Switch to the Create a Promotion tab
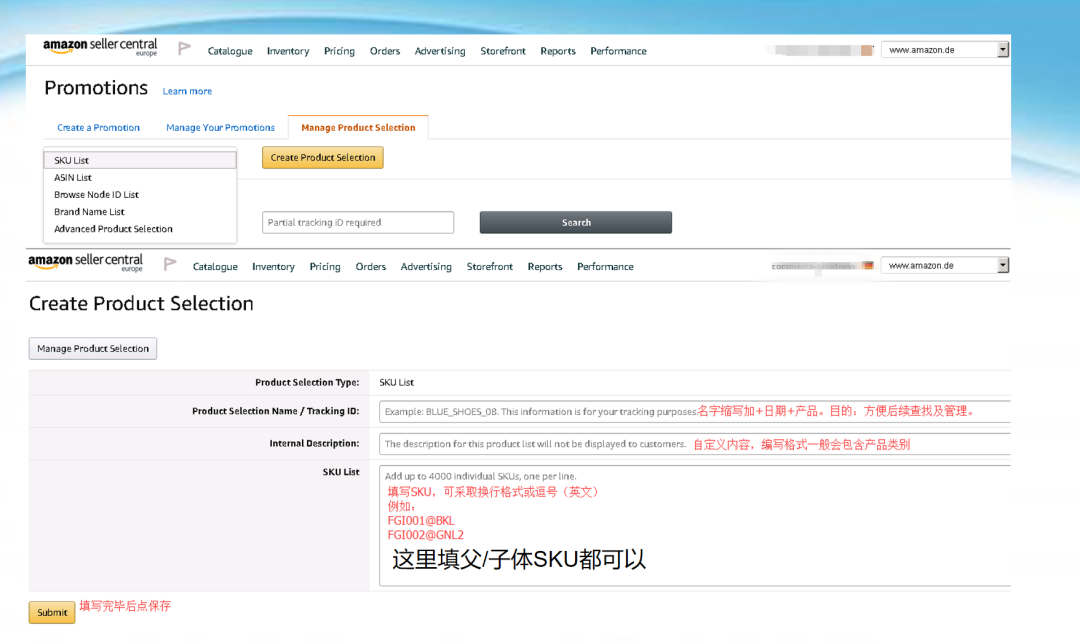Image resolution: width=1080 pixels, height=642 pixels. click(98, 128)
